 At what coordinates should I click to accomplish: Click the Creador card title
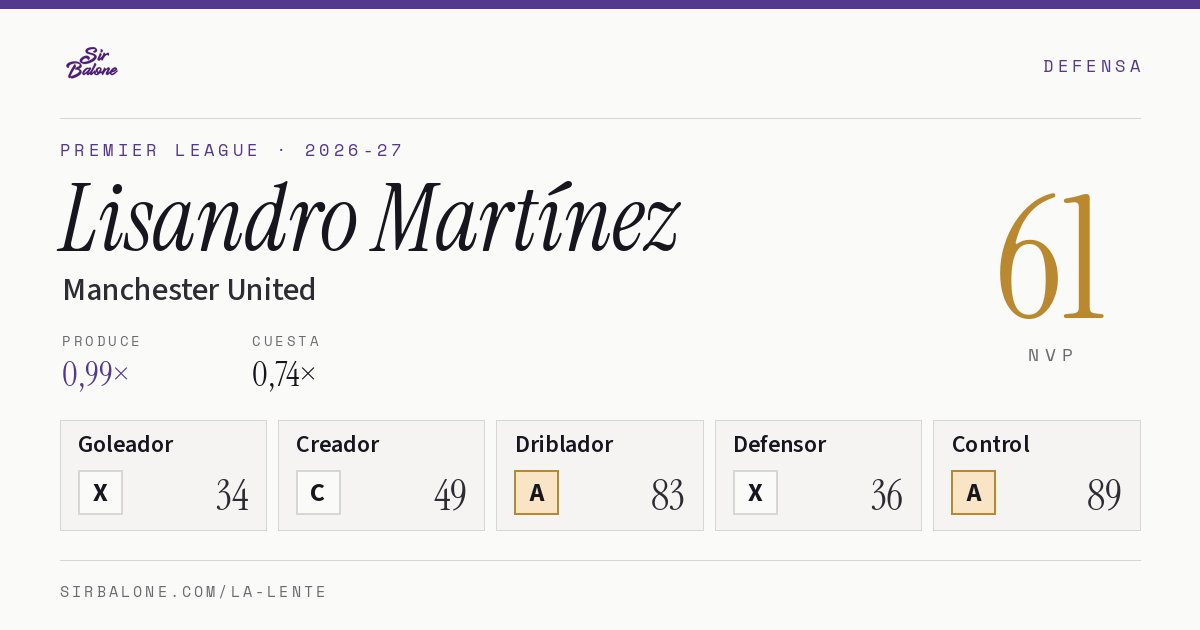(x=337, y=444)
